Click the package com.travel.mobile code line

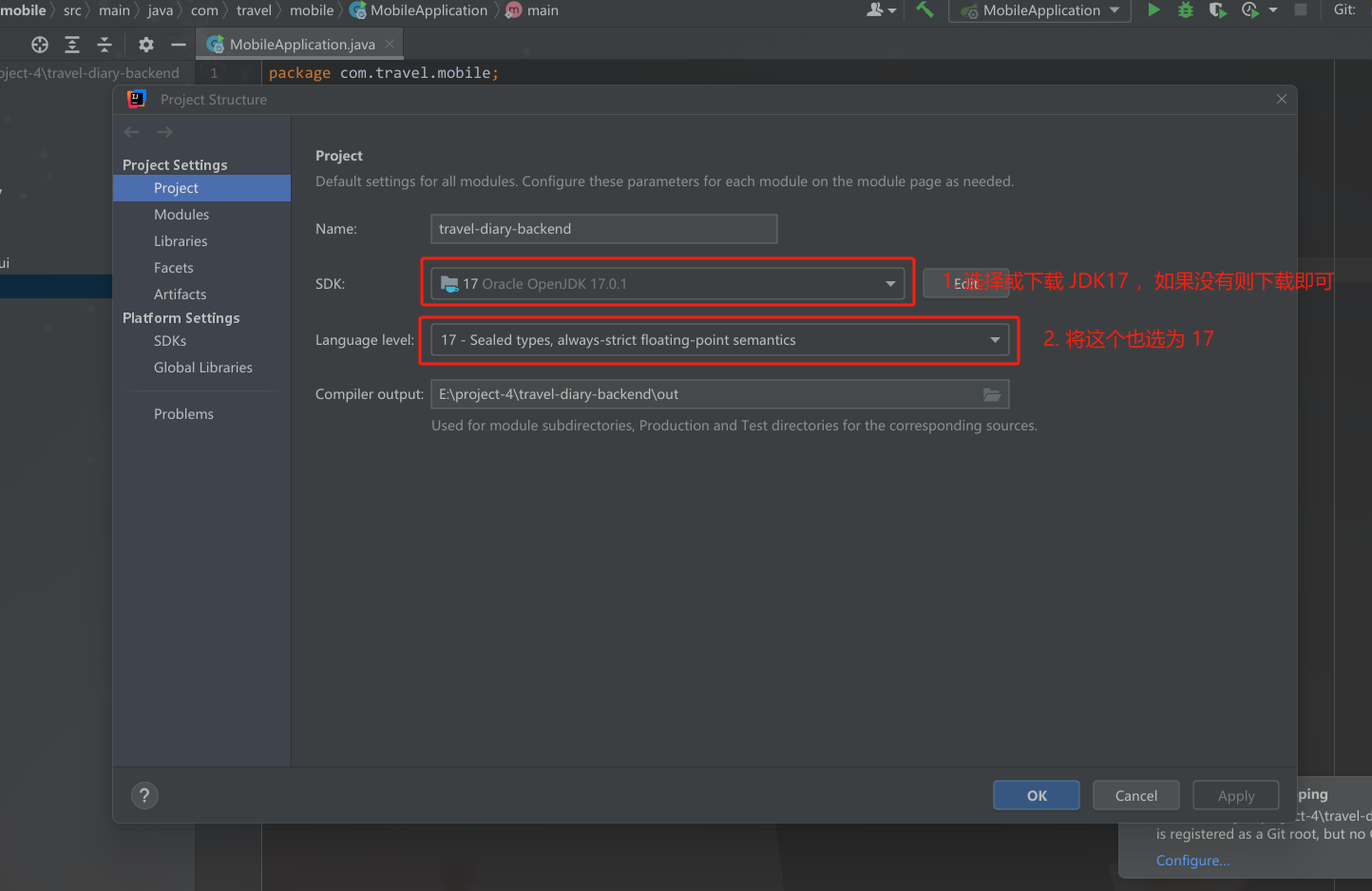coord(384,73)
